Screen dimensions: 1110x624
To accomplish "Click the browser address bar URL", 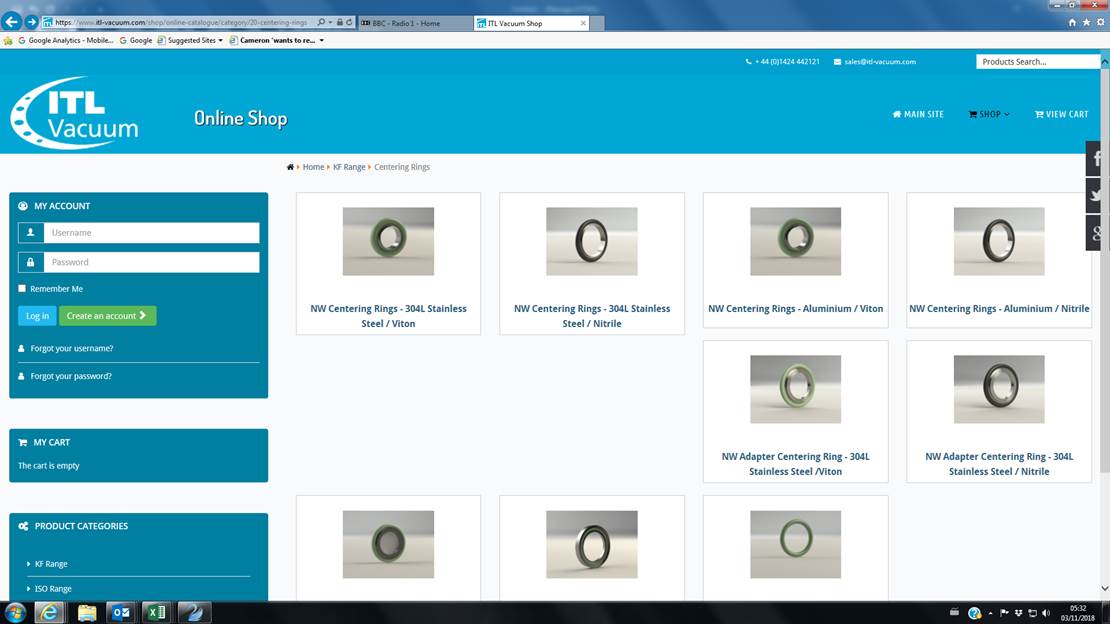I will (x=181, y=23).
